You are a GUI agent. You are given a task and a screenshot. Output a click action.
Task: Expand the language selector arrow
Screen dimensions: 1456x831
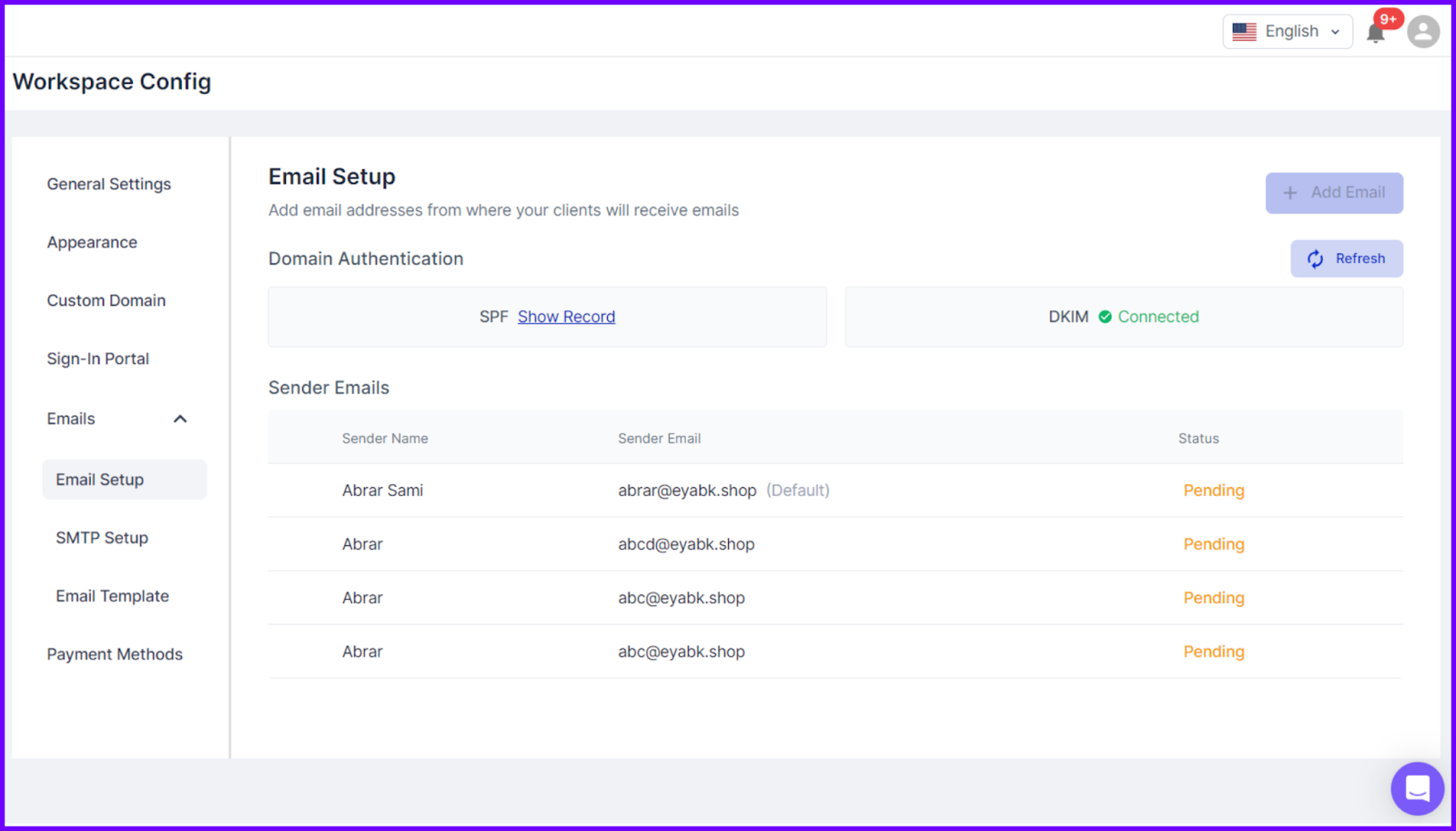tap(1334, 31)
